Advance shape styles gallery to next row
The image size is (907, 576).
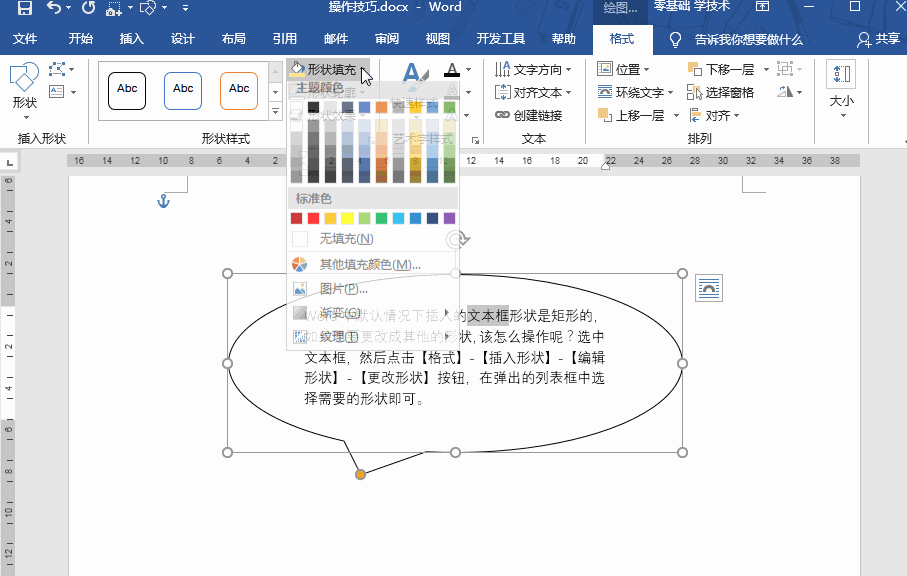275,92
